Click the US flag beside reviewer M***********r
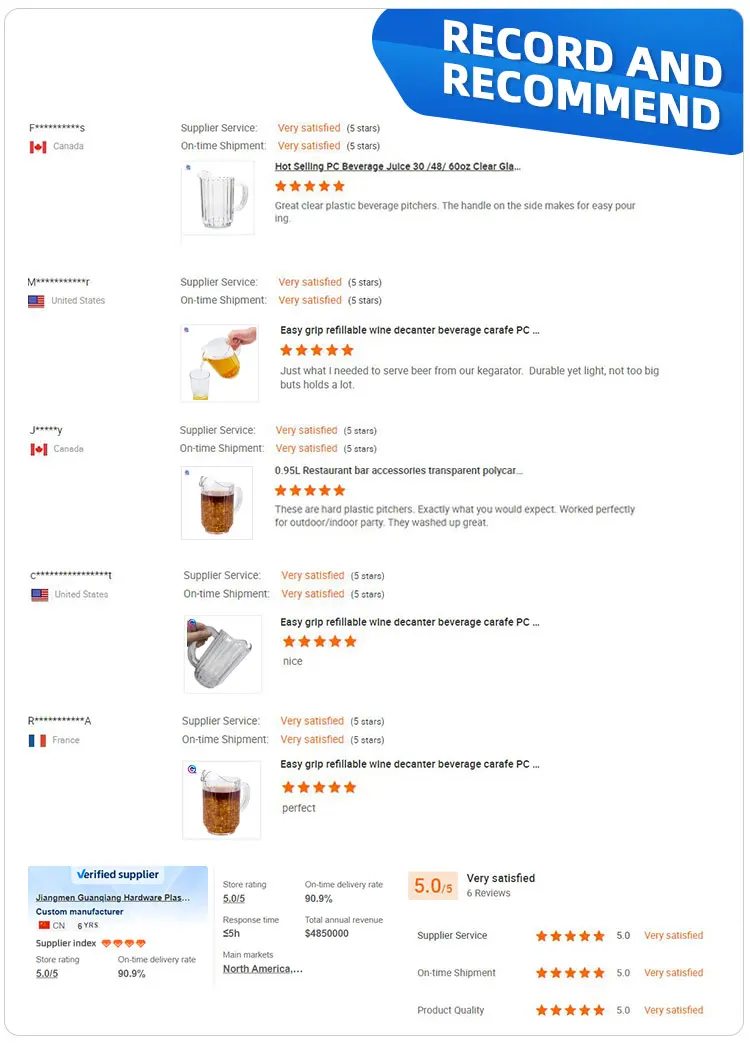Screen dimensions: 750x1046 pyautogui.click(x=36, y=301)
